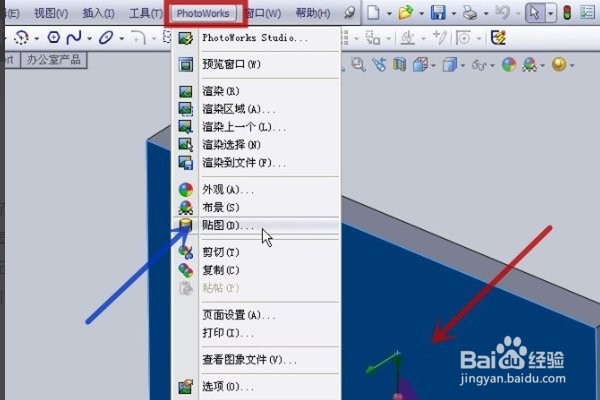Click the View Settings gold sphere icon
600x400 pixels.
(559, 64)
